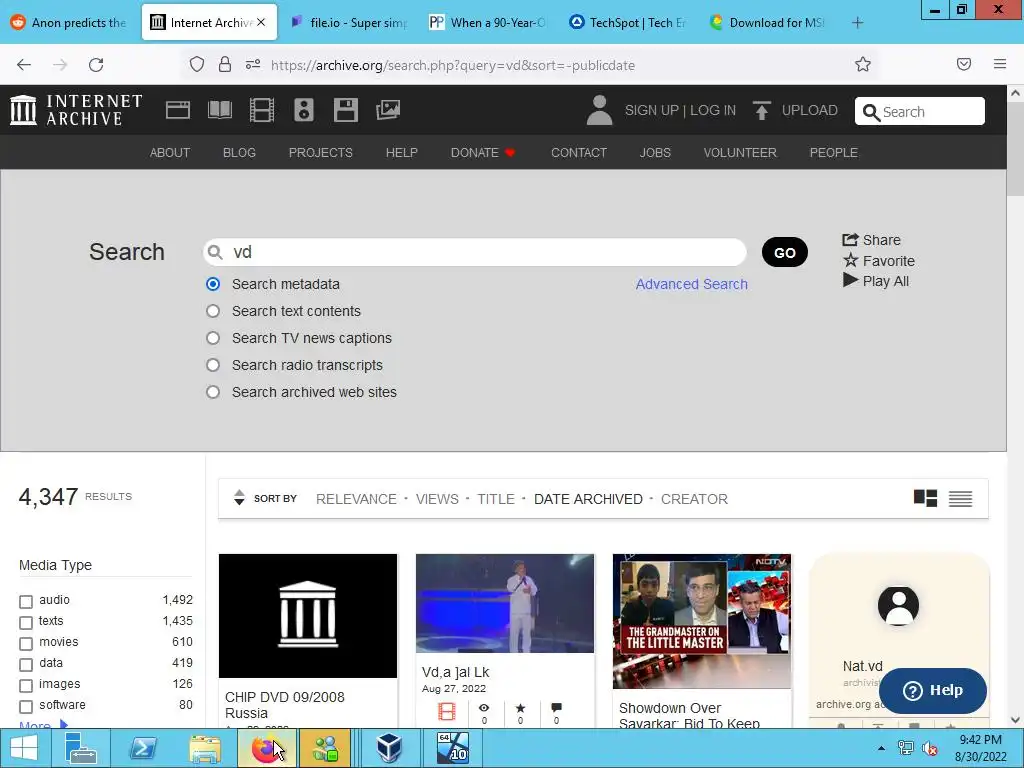Open Advanced Search link
Image resolution: width=1024 pixels, height=768 pixels.
coord(692,284)
